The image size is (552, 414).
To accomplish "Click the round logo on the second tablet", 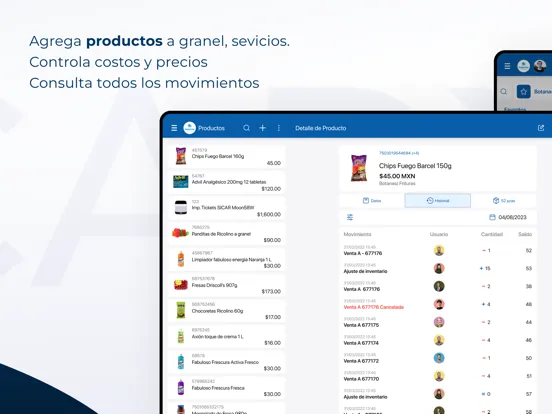I will [x=523, y=66].
